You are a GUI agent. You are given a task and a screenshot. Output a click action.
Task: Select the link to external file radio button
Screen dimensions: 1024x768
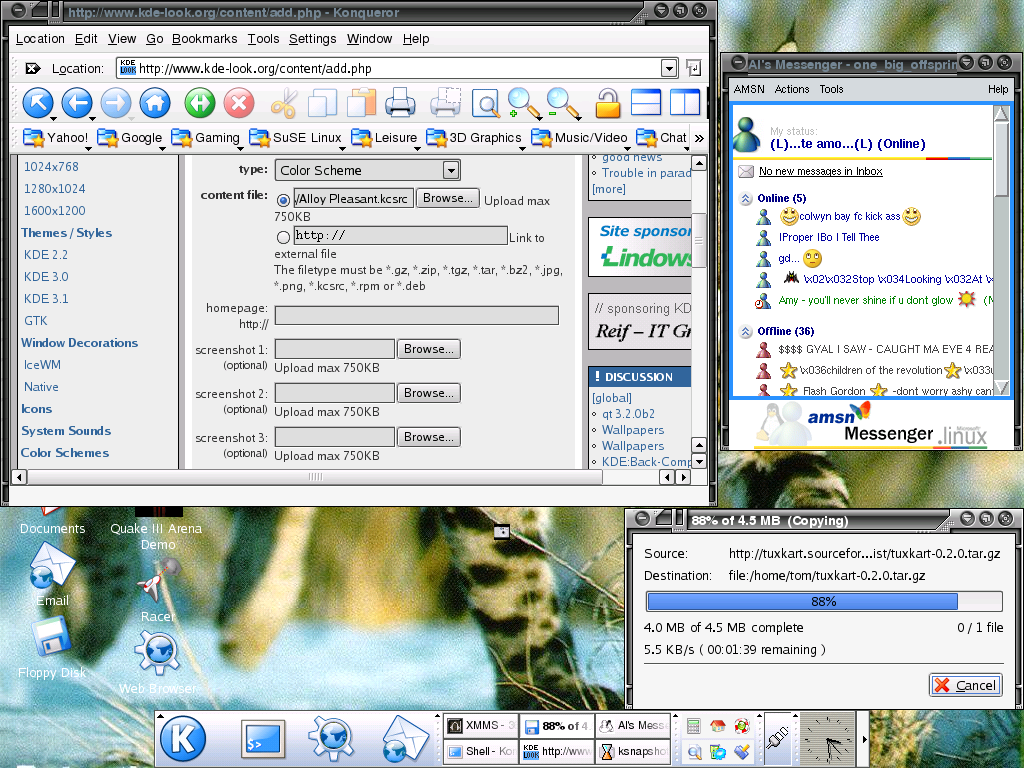tap(283, 237)
